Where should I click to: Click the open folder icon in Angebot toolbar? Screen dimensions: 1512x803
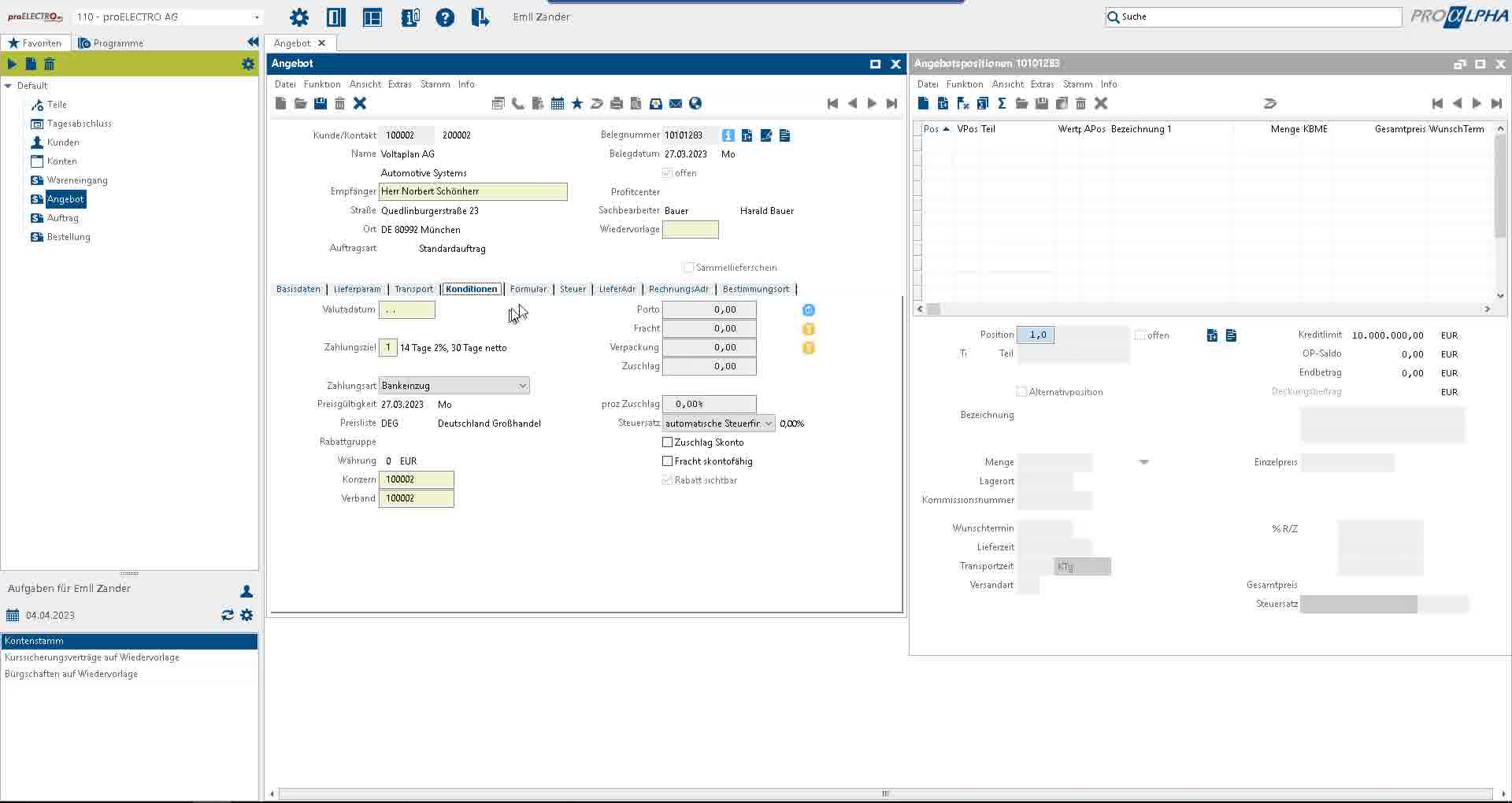[x=300, y=103]
